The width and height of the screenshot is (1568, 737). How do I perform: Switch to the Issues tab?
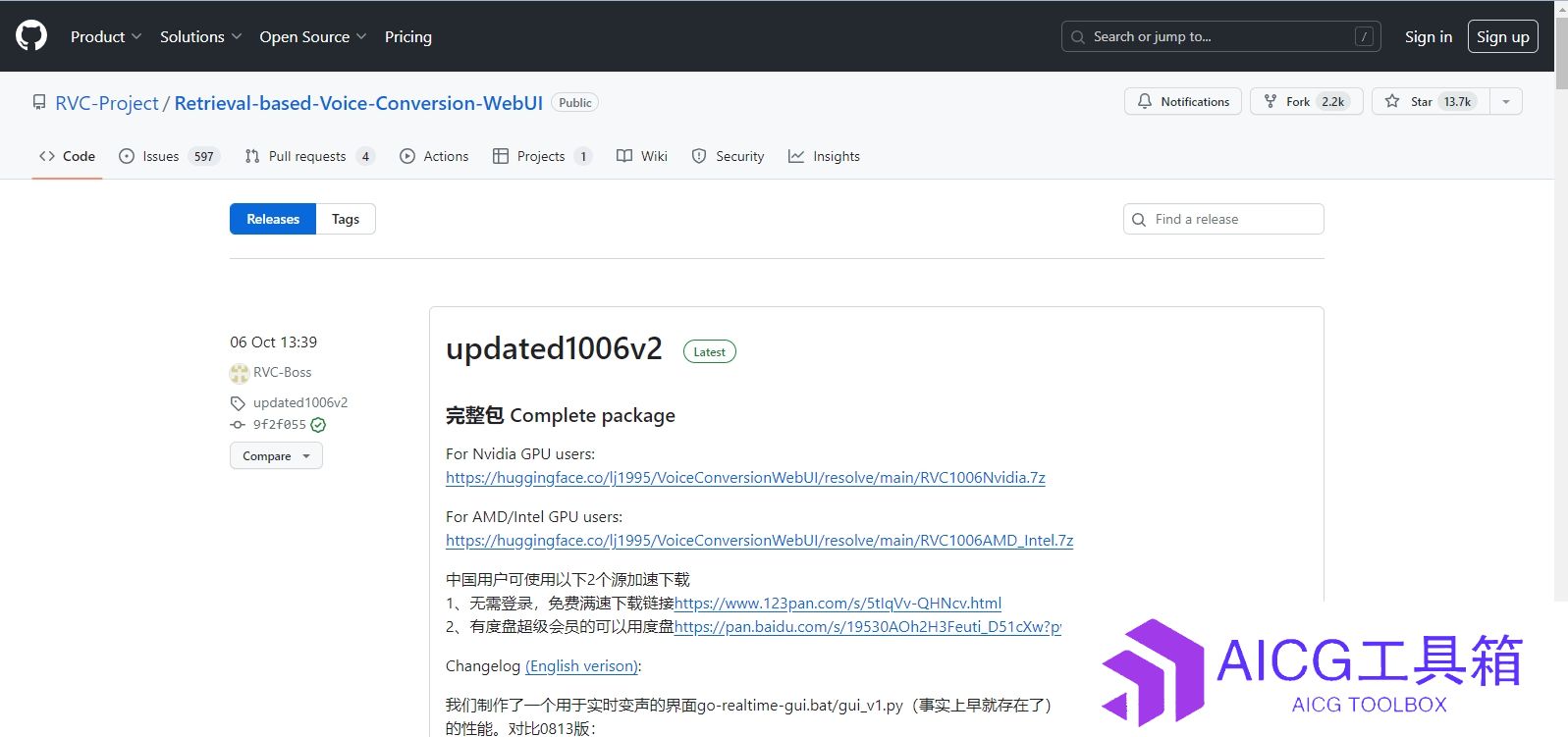[169, 156]
